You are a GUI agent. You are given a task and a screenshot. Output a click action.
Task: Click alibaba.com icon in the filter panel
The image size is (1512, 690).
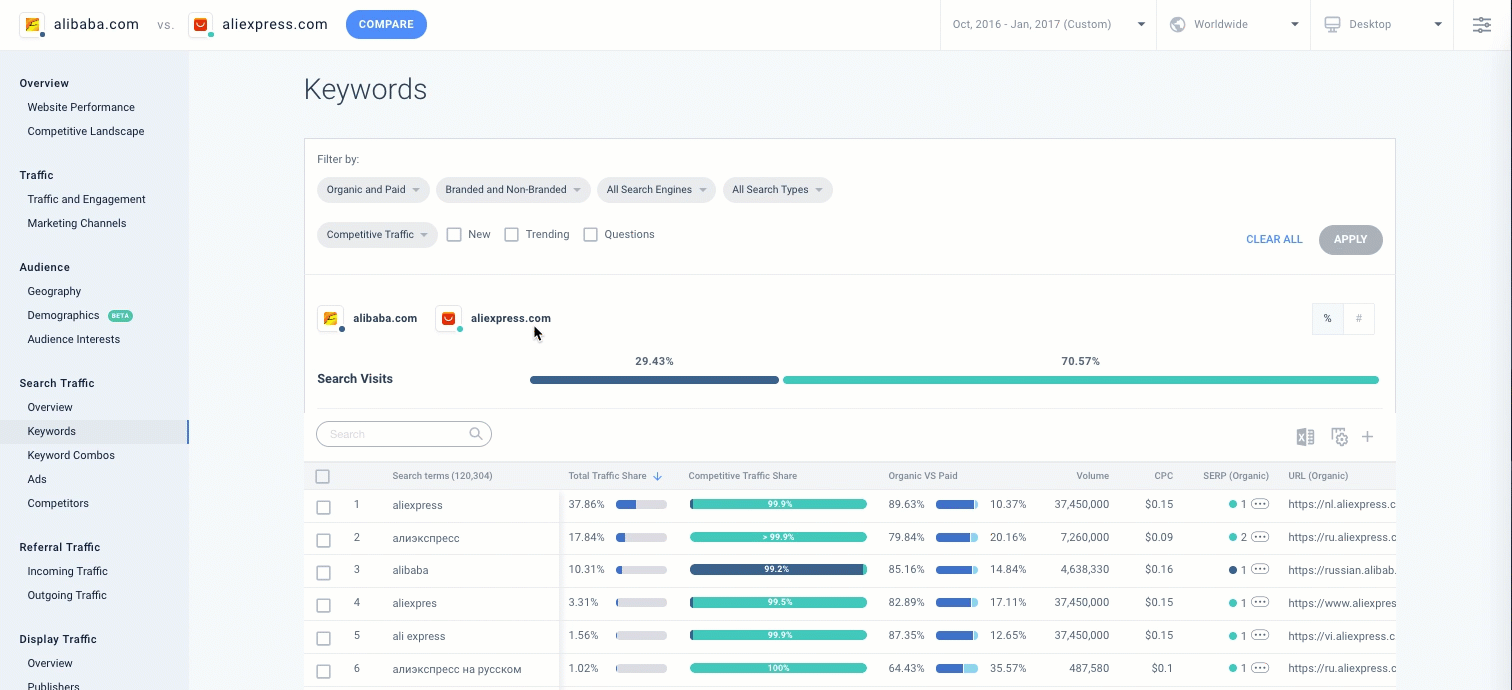click(330, 318)
